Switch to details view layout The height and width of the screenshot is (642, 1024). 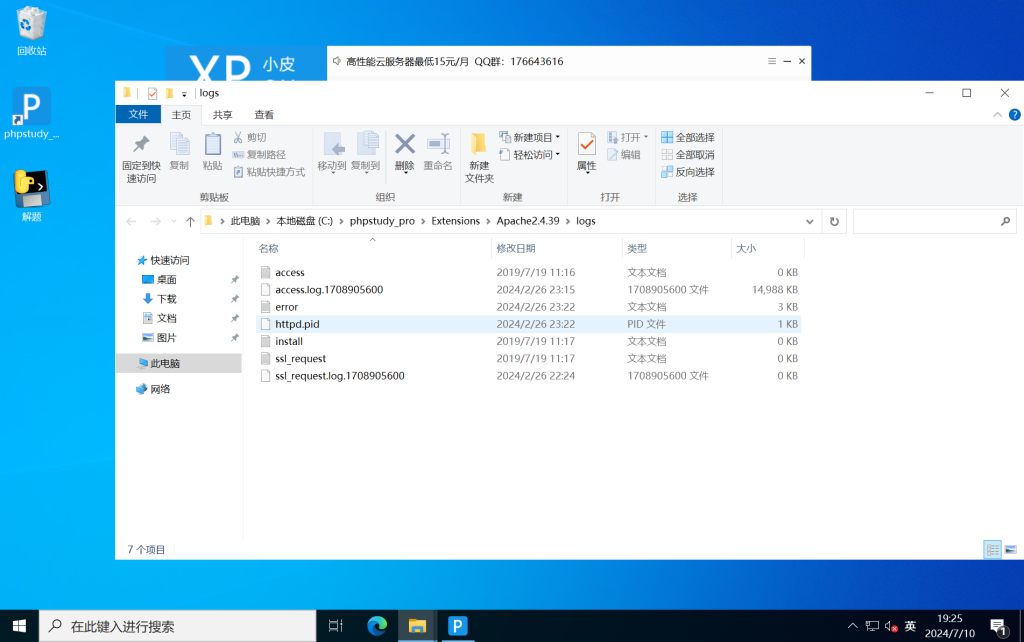pos(992,549)
